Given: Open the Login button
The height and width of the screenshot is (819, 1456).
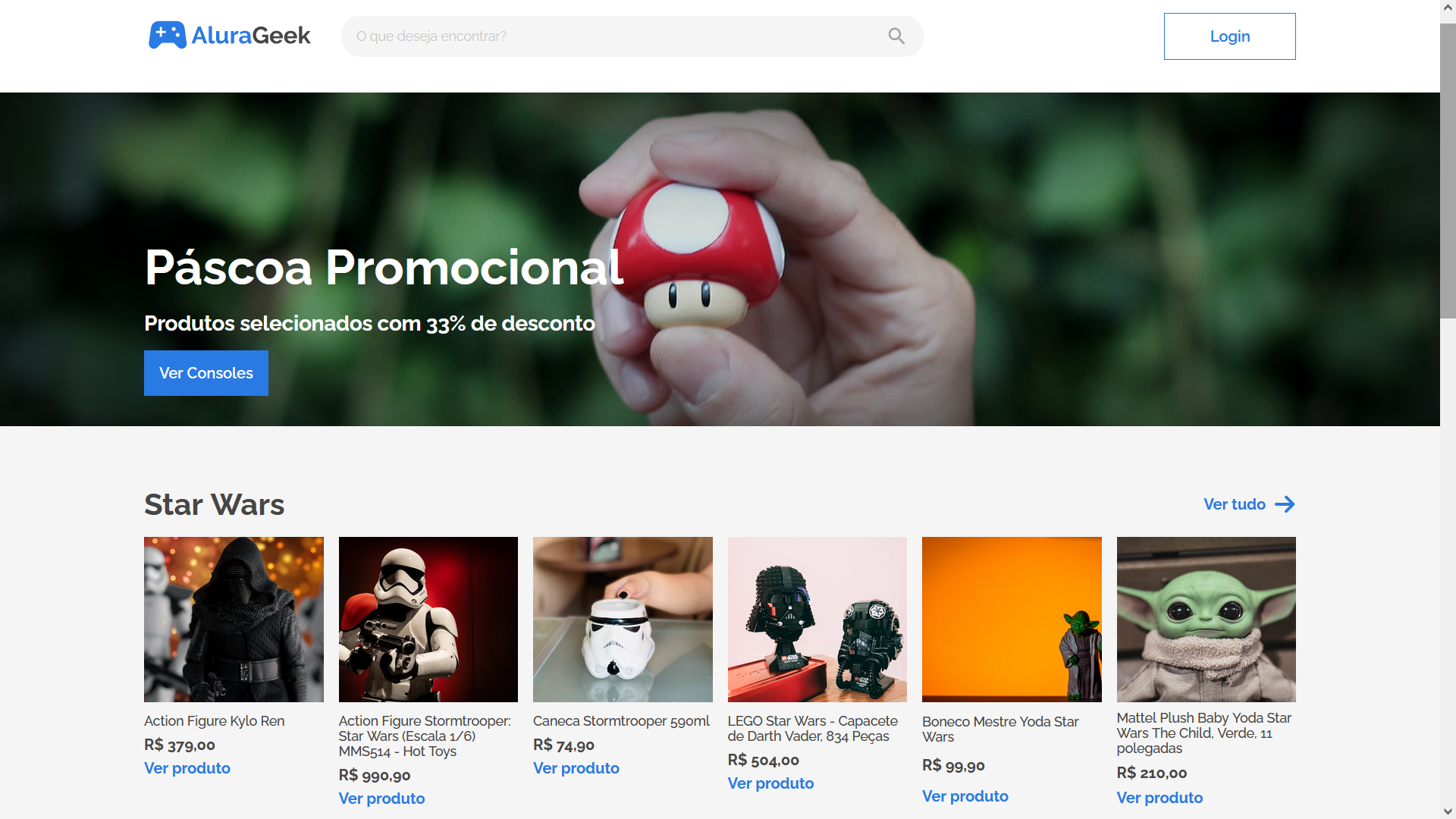Looking at the screenshot, I should point(1229,36).
